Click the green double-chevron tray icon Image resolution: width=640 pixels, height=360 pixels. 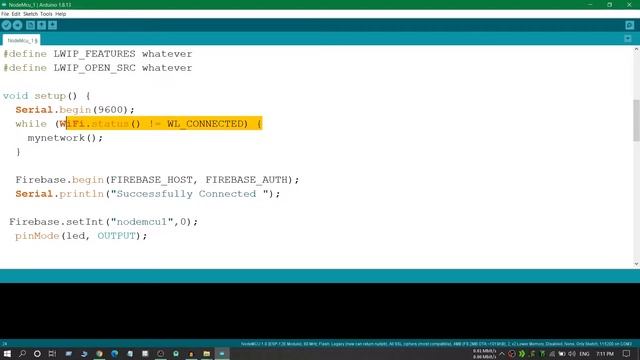[522, 354]
